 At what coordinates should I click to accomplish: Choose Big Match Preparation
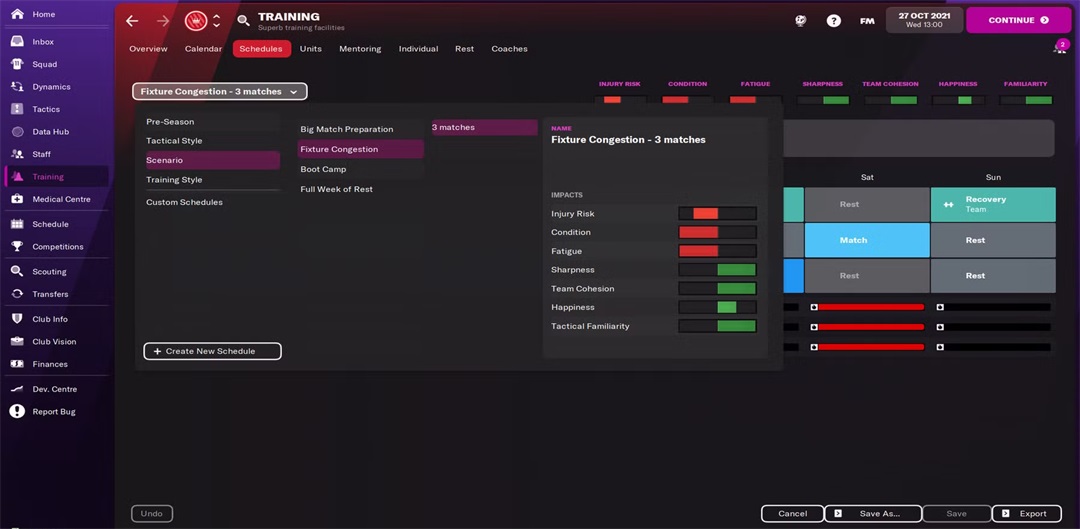[361, 129]
